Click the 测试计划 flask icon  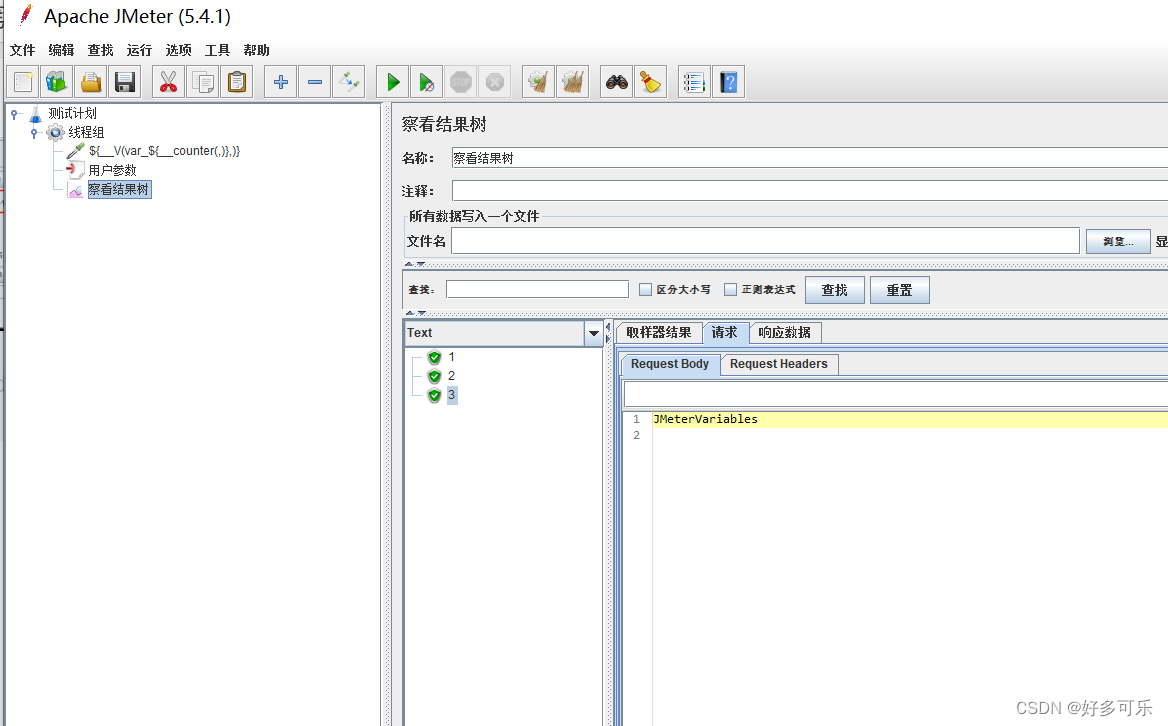coord(35,114)
